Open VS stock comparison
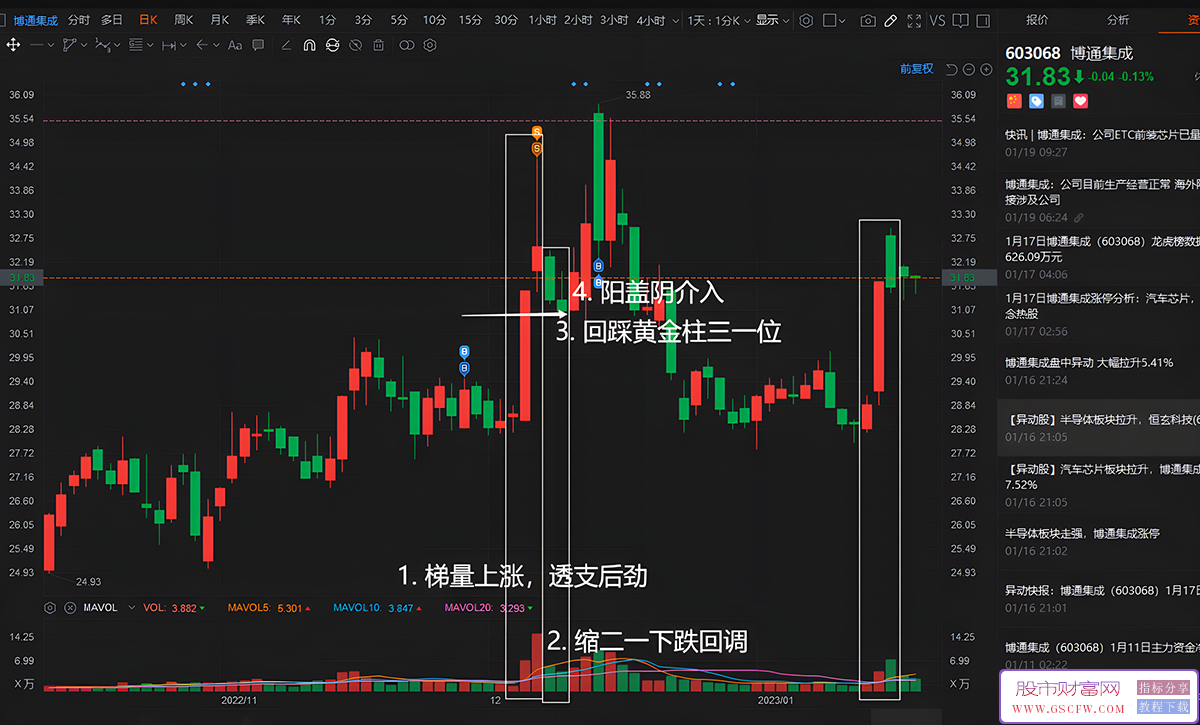Image resolution: width=1200 pixels, height=725 pixels. click(937, 20)
